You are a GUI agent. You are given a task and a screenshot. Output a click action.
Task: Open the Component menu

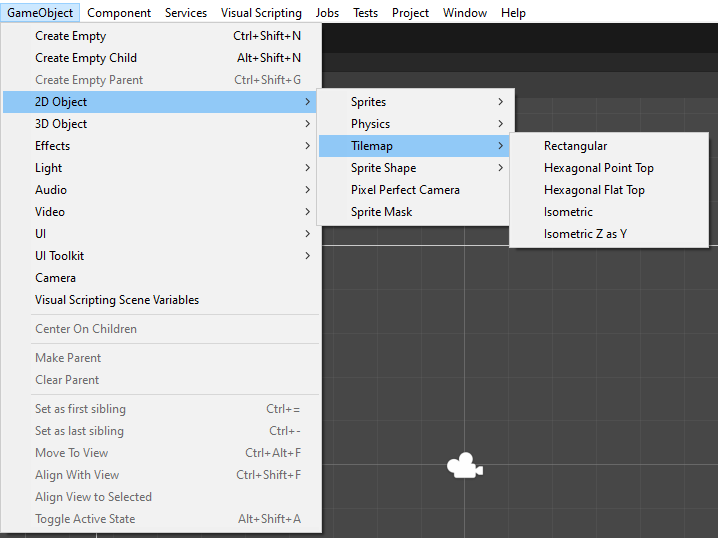click(119, 13)
